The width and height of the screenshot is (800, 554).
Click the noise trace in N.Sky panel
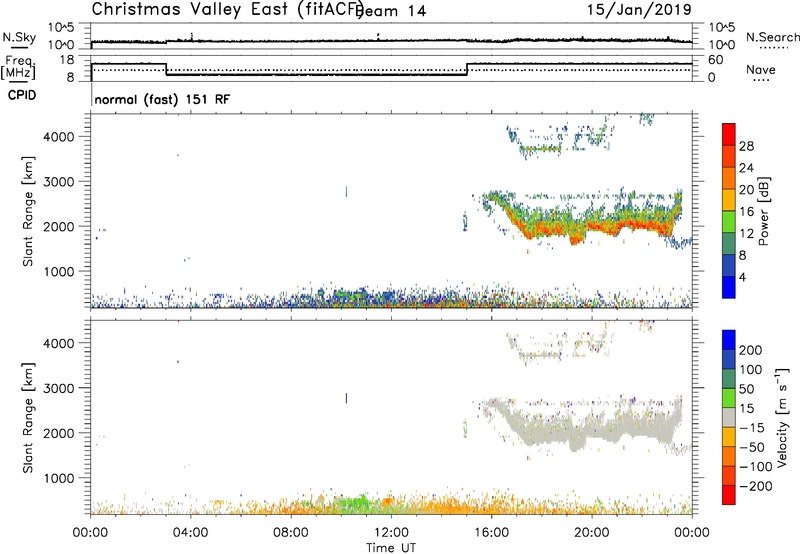391,41
